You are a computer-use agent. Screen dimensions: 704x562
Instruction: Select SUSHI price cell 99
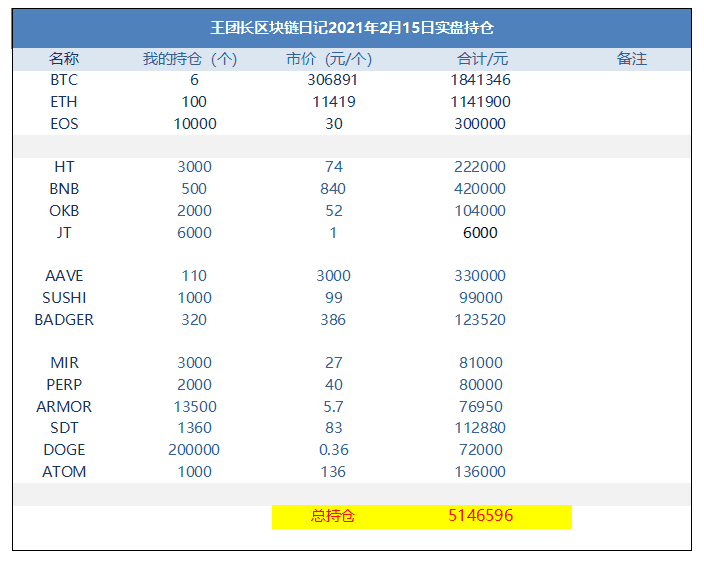(334, 298)
